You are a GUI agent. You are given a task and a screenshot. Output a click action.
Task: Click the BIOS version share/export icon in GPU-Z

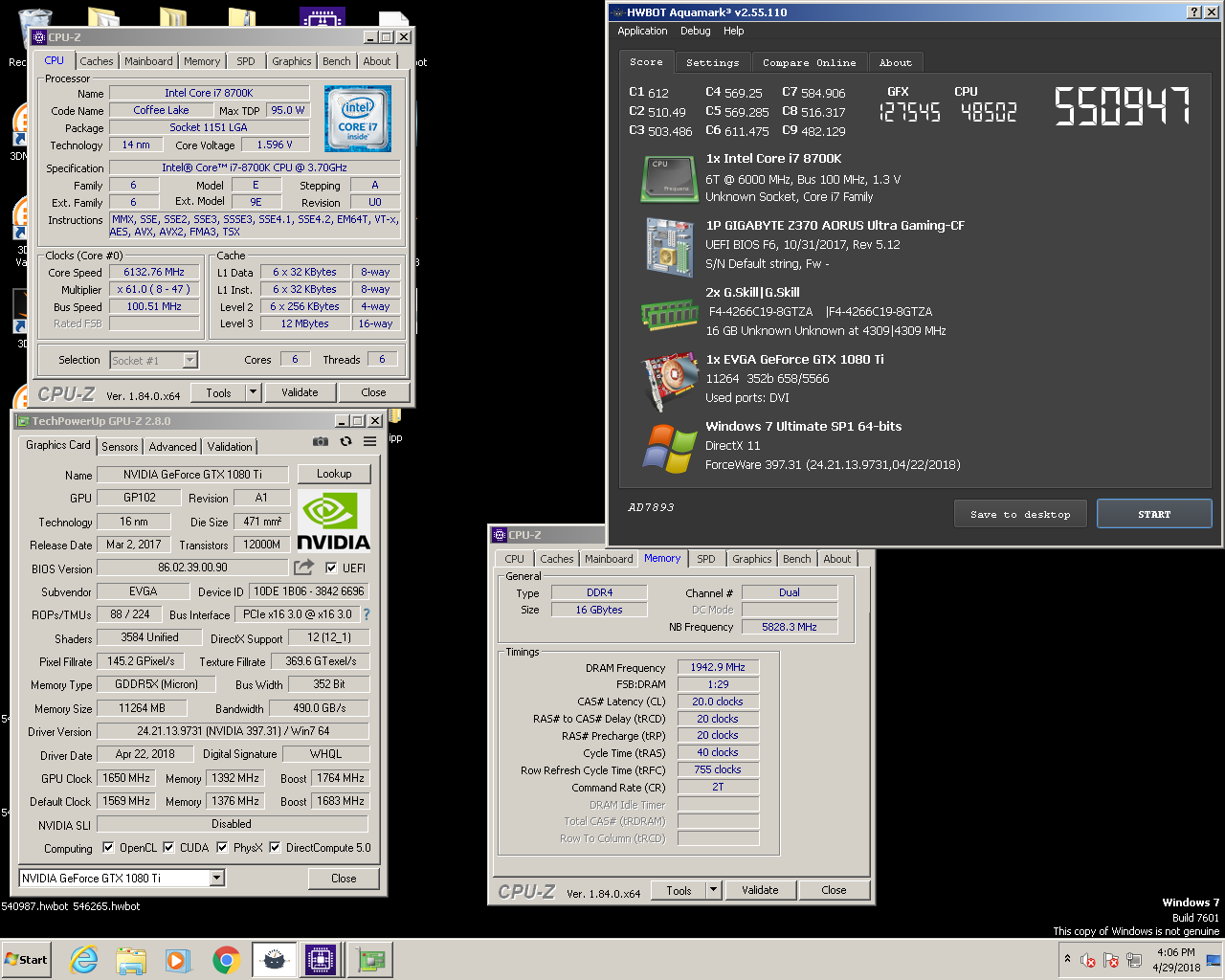coord(303,567)
